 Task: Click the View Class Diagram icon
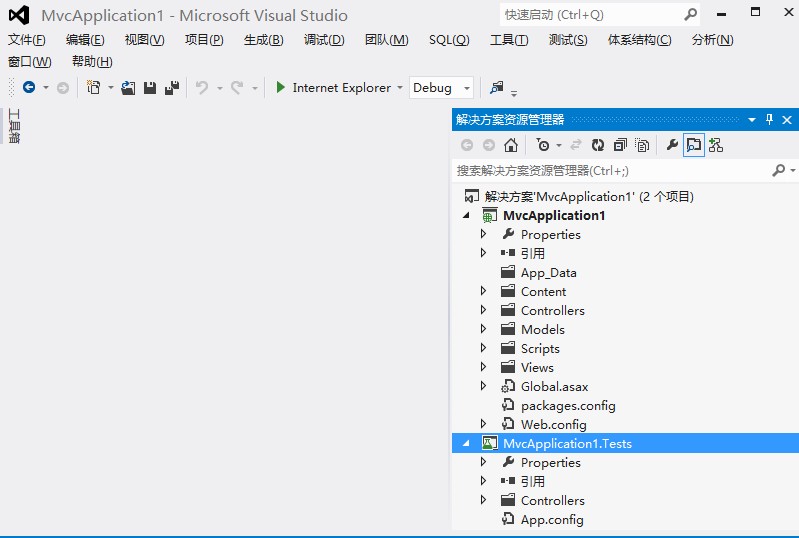716,145
